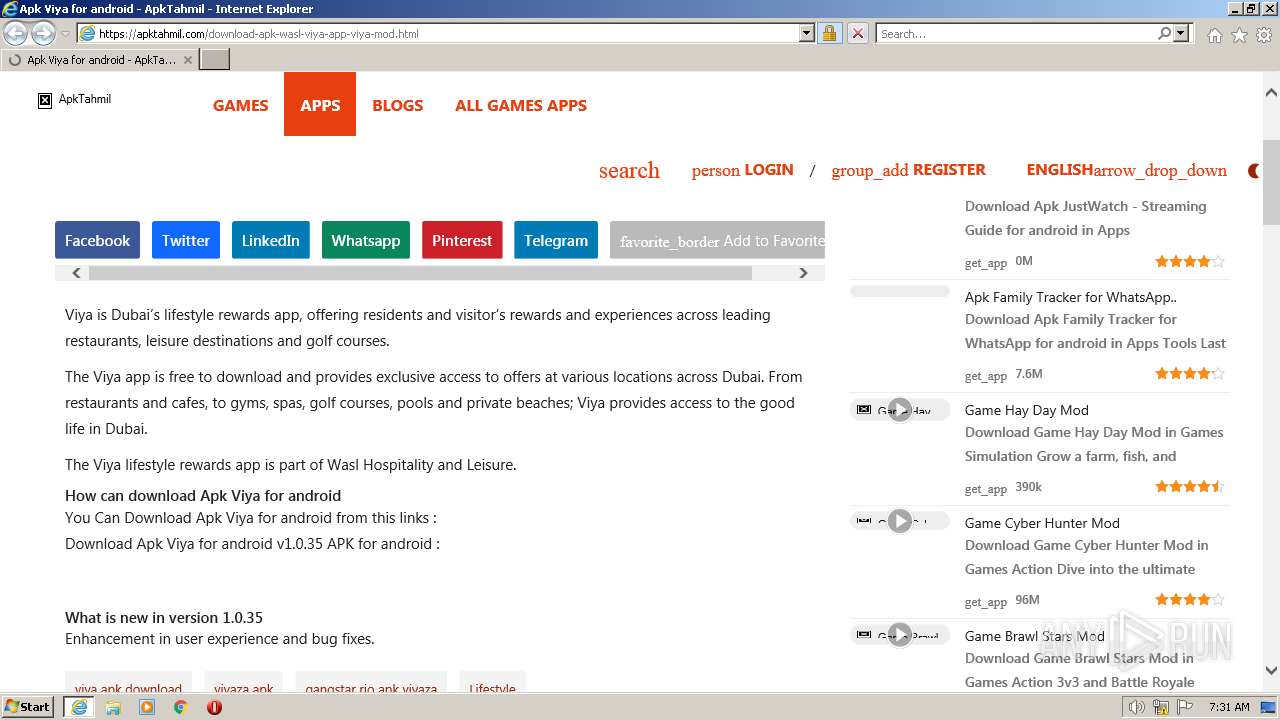Close the Apk Viya tab
The width and height of the screenshot is (1280, 720).
click(188, 60)
